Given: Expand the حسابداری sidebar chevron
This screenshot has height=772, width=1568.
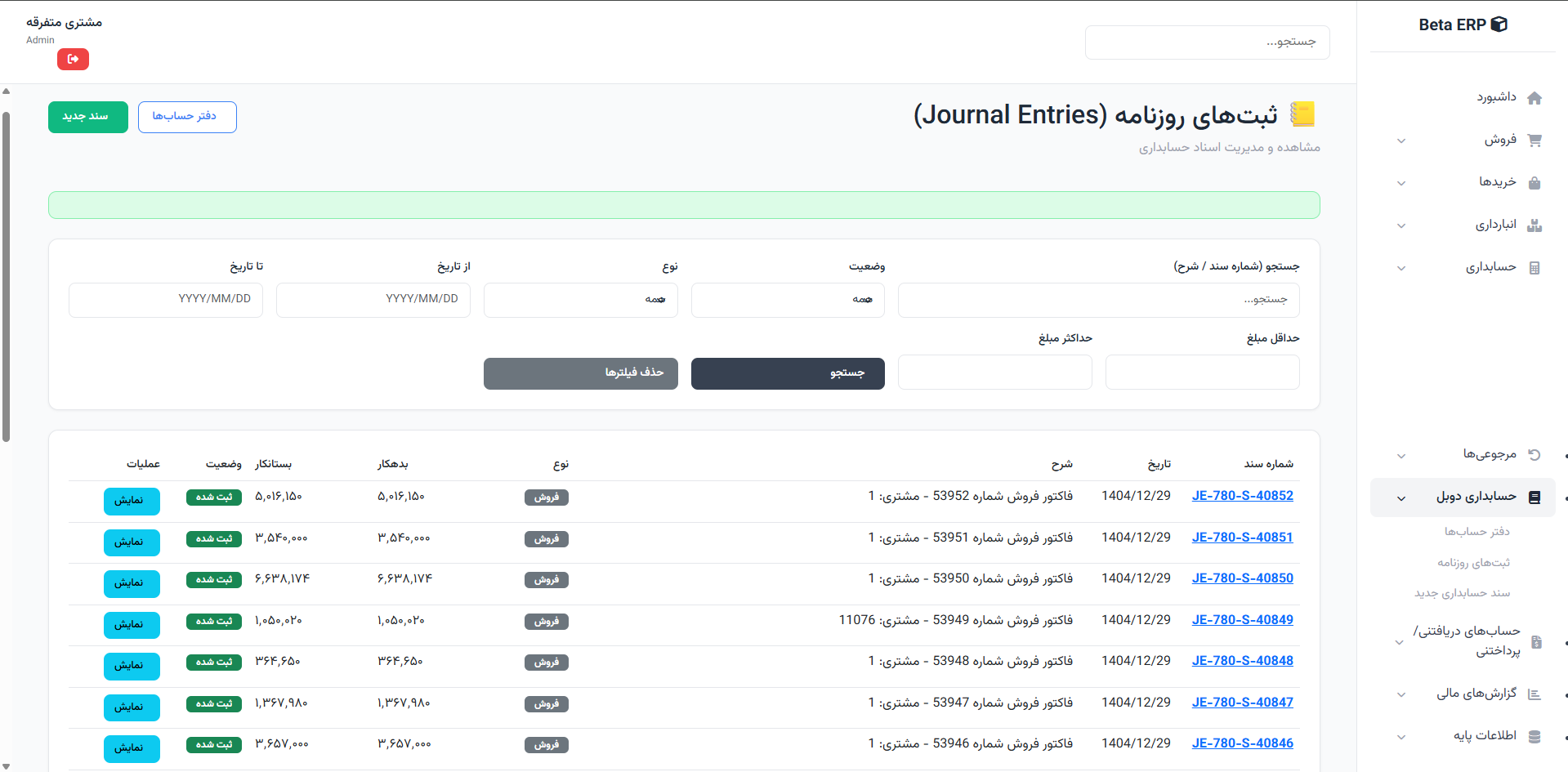Looking at the screenshot, I should 1401,268.
